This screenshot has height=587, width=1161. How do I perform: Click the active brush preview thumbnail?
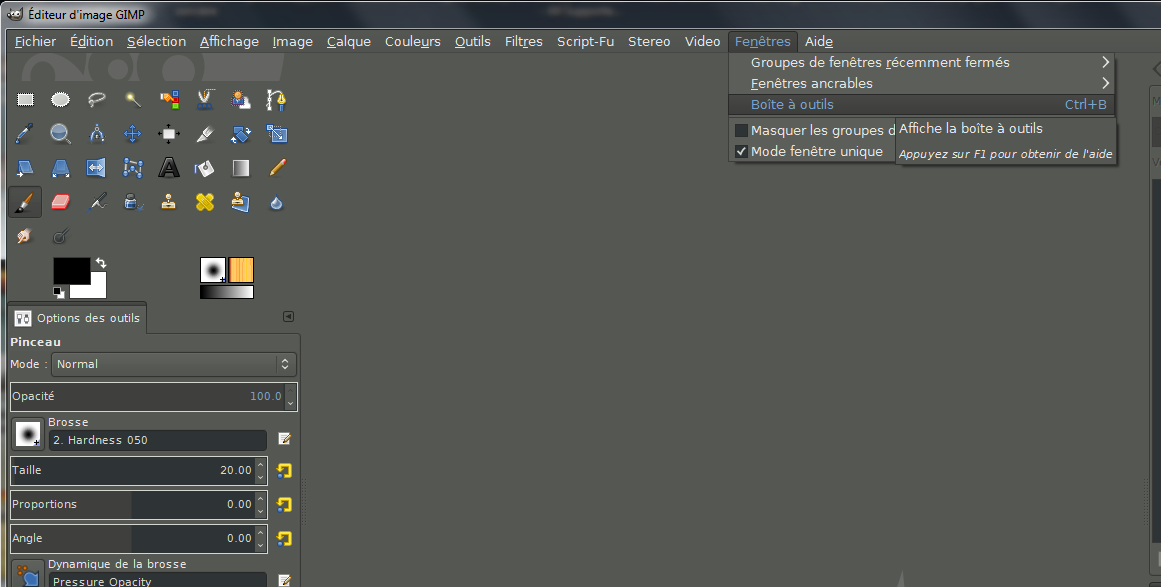tap(213, 270)
